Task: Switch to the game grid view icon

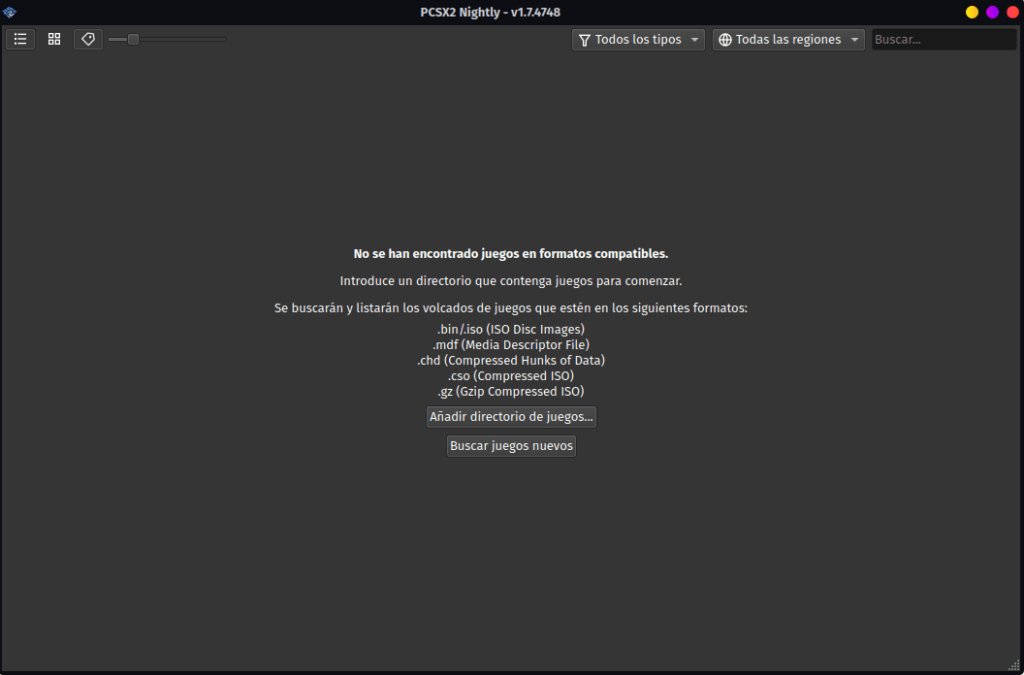Action: (x=54, y=39)
